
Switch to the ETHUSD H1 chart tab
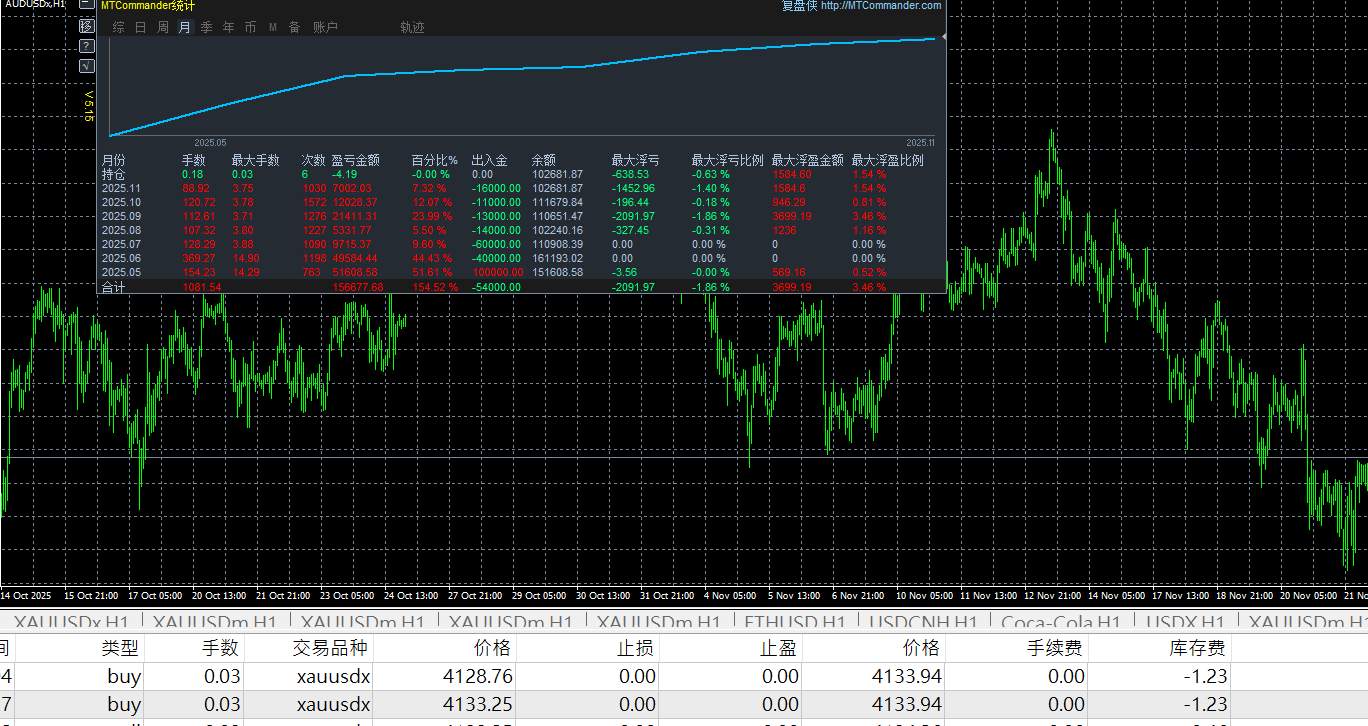point(795,623)
